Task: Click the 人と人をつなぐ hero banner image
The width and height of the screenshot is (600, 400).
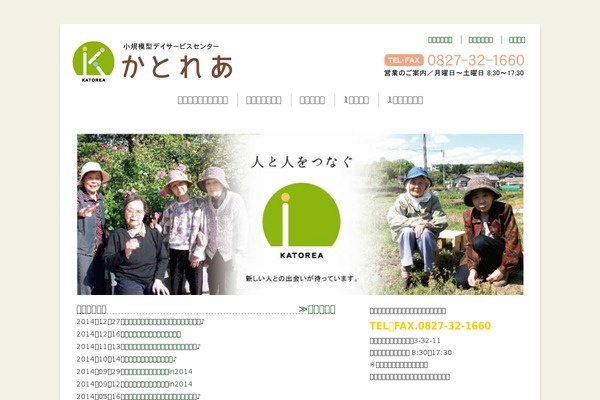Action: (x=300, y=214)
